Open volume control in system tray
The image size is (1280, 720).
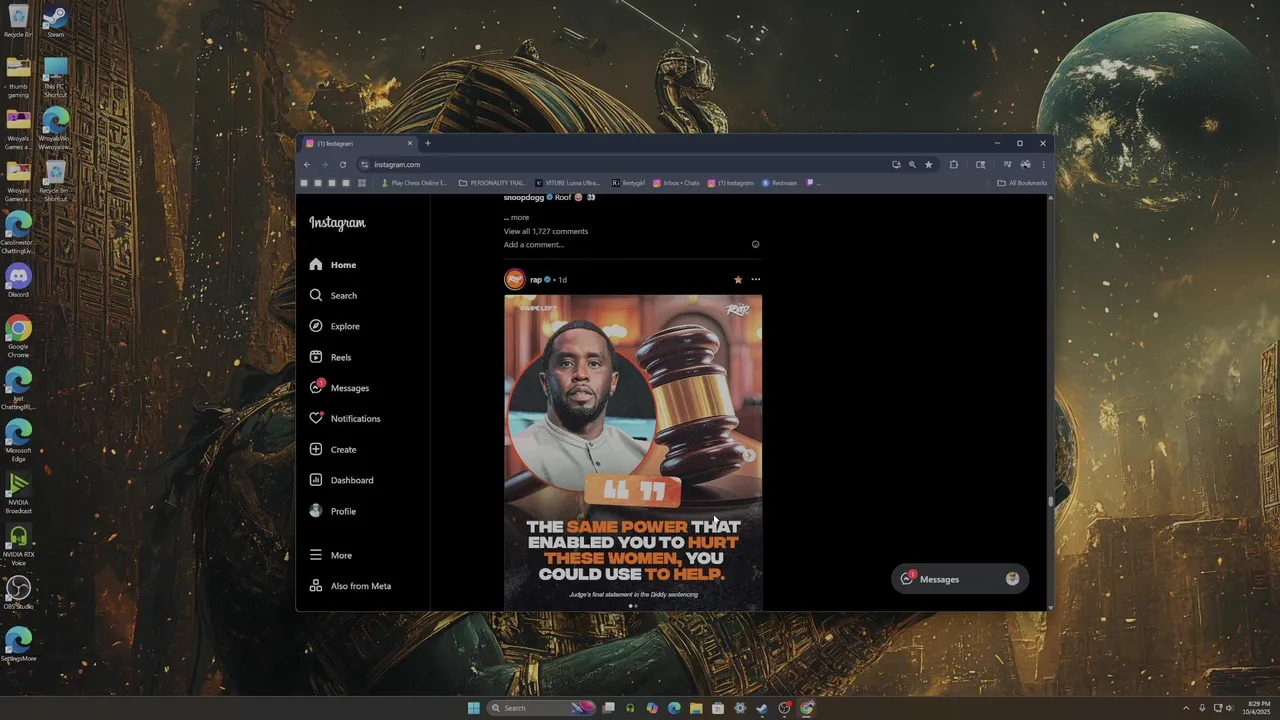coord(1230,708)
